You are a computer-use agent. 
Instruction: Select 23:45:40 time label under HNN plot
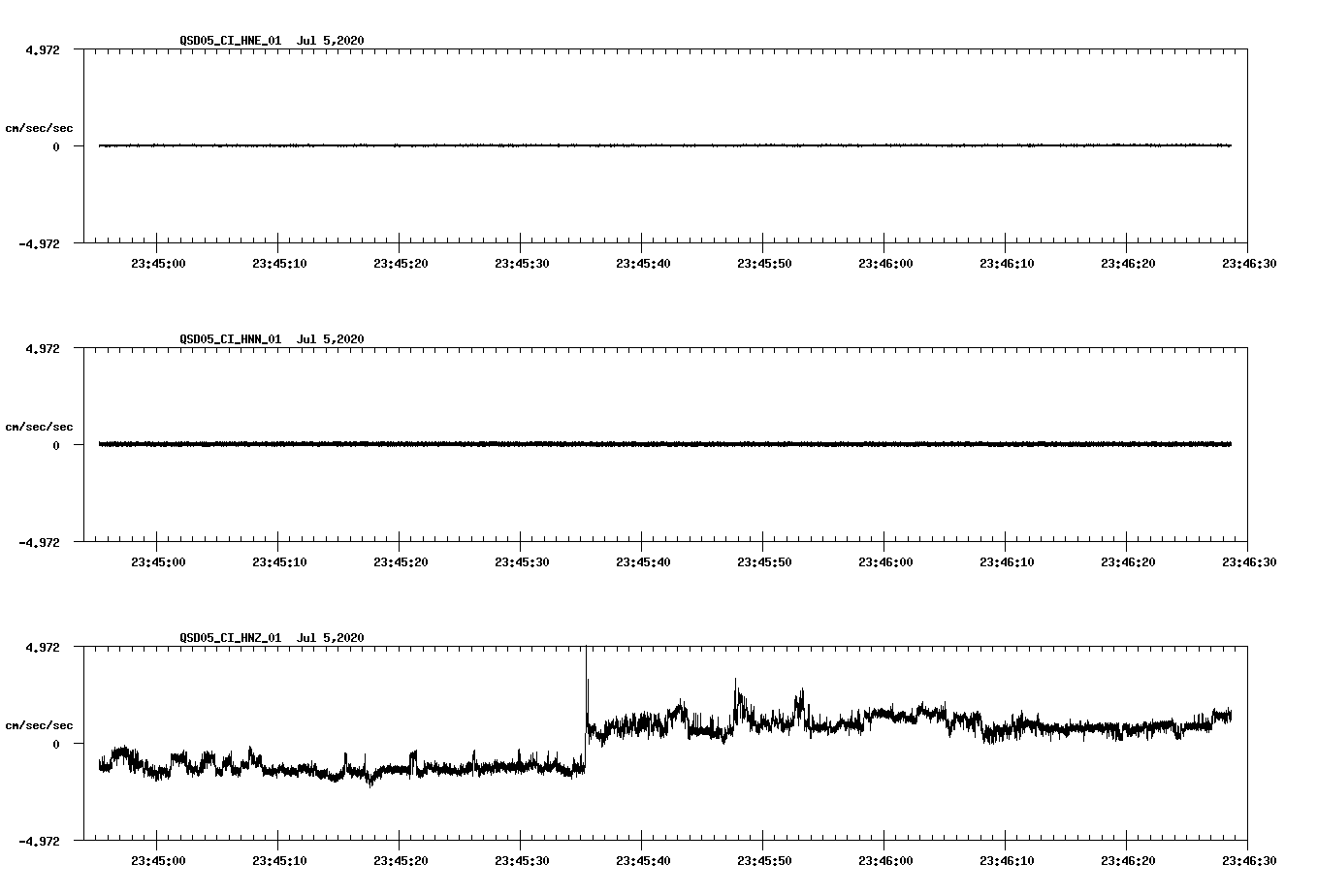(x=642, y=561)
